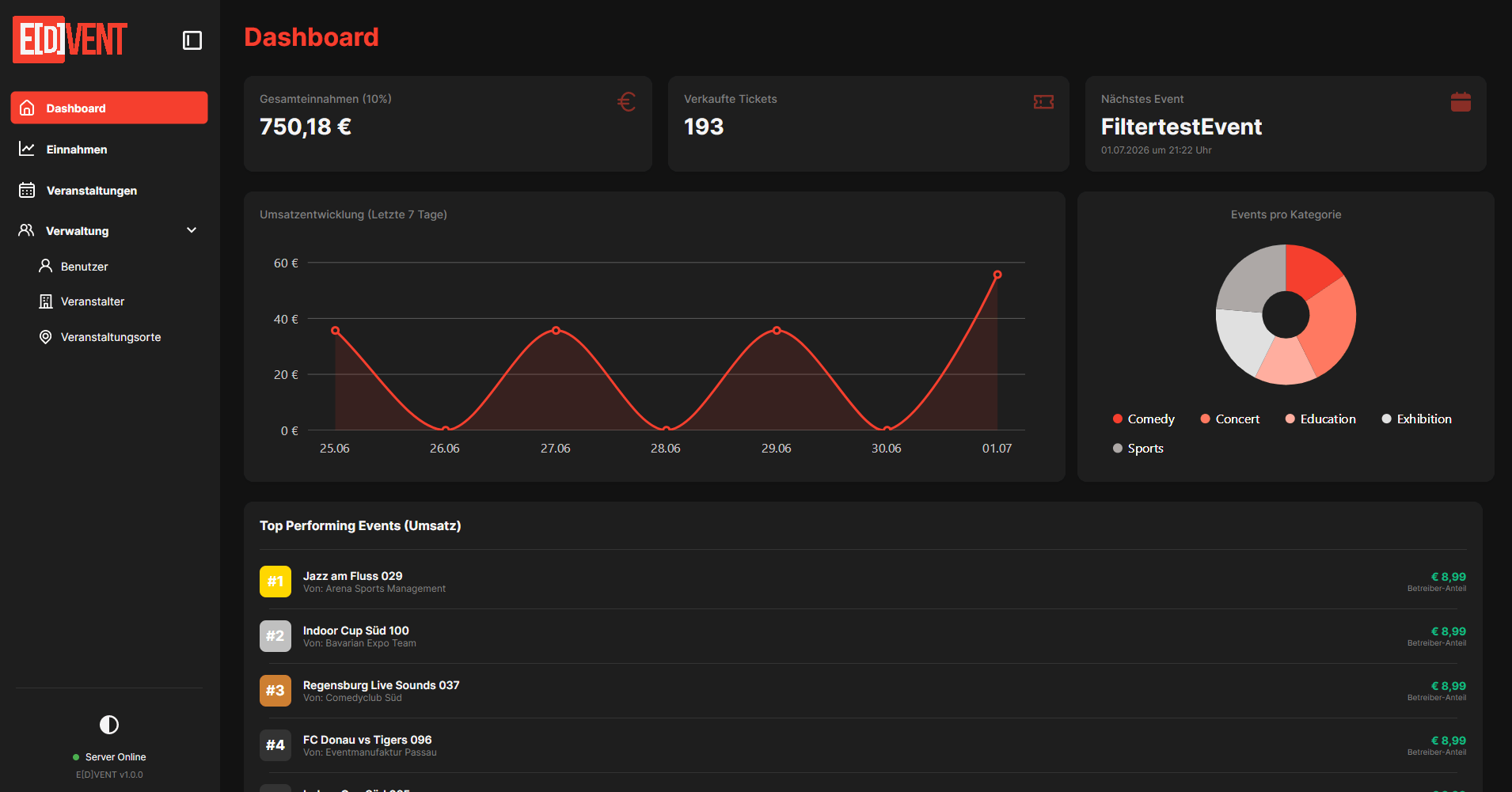Click the 29.06 data point on chart
1512x792 pixels.
point(777,331)
